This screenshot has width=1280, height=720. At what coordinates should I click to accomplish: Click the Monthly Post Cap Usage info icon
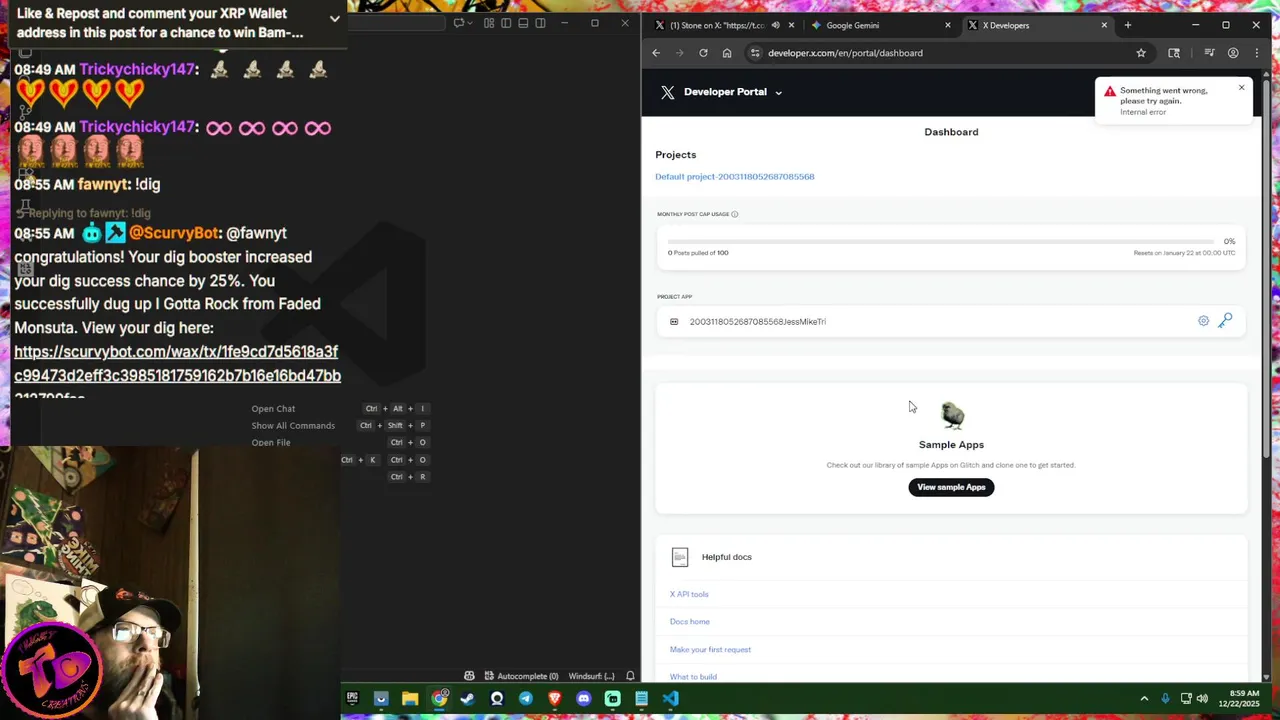pos(734,214)
